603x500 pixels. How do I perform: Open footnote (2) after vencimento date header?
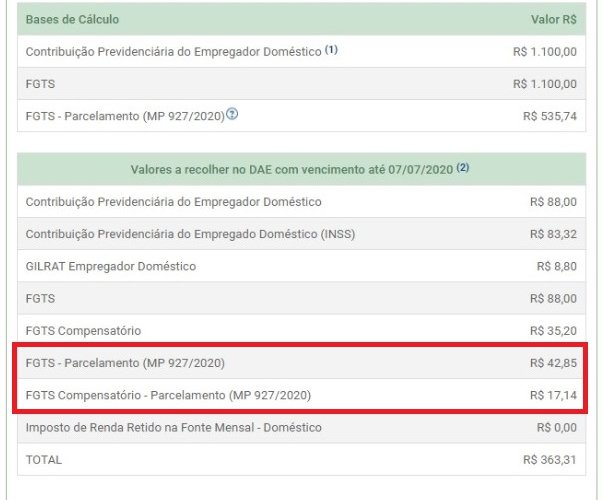(x=463, y=169)
